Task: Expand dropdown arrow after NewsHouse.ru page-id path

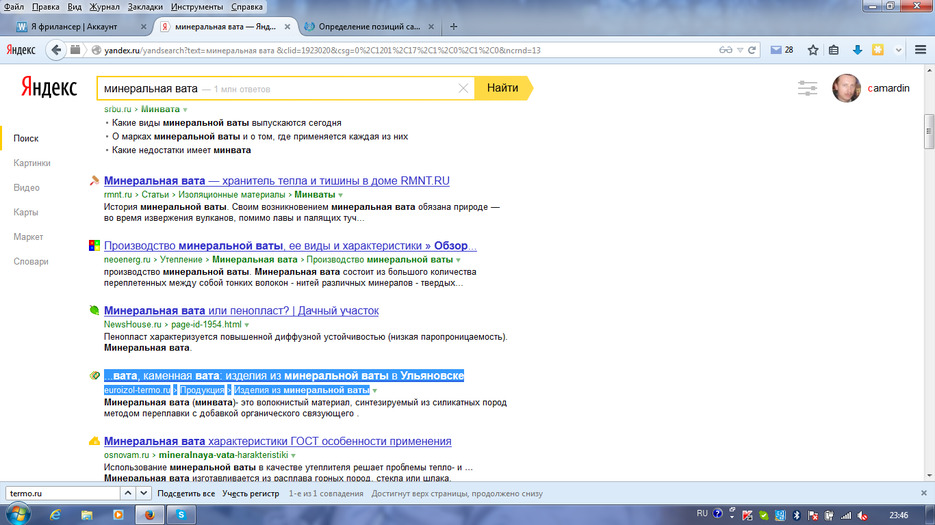Action: click(246, 325)
